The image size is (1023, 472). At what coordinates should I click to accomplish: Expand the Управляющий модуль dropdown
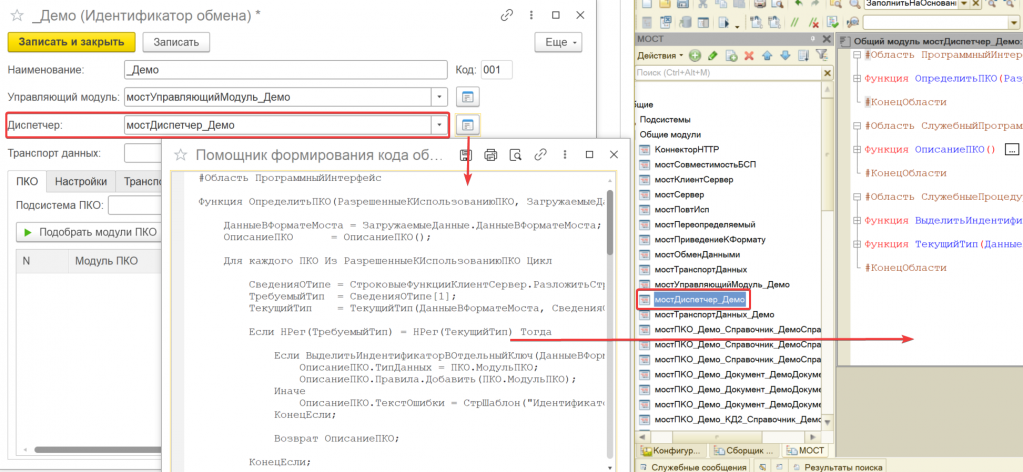tap(440, 97)
